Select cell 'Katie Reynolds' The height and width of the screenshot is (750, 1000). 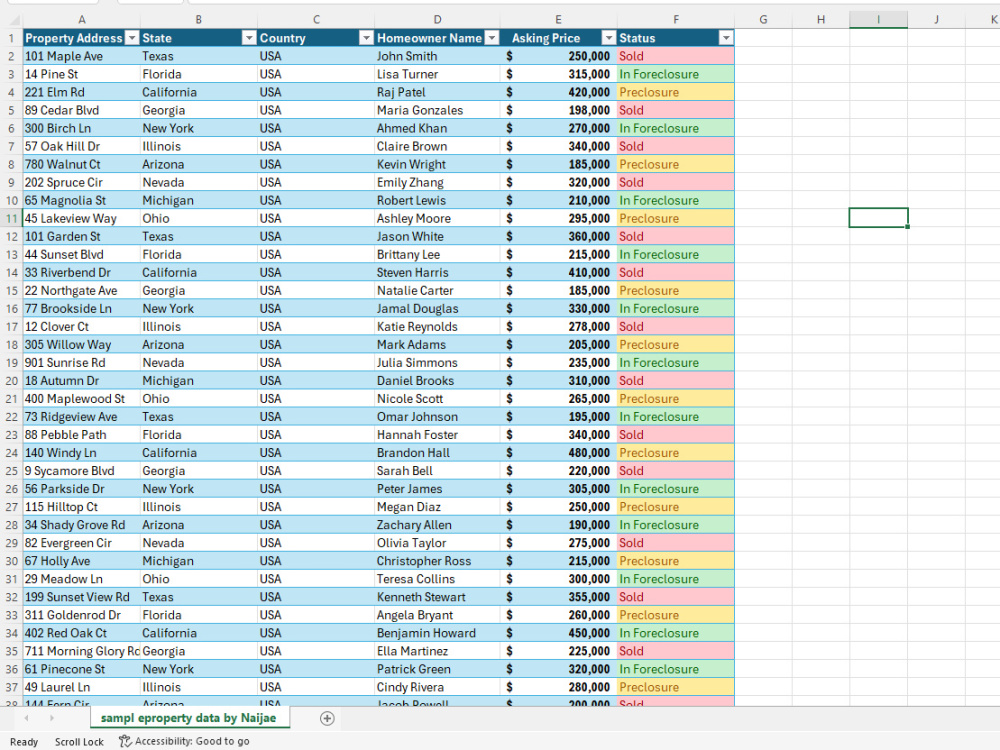click(x=437, y=327)
